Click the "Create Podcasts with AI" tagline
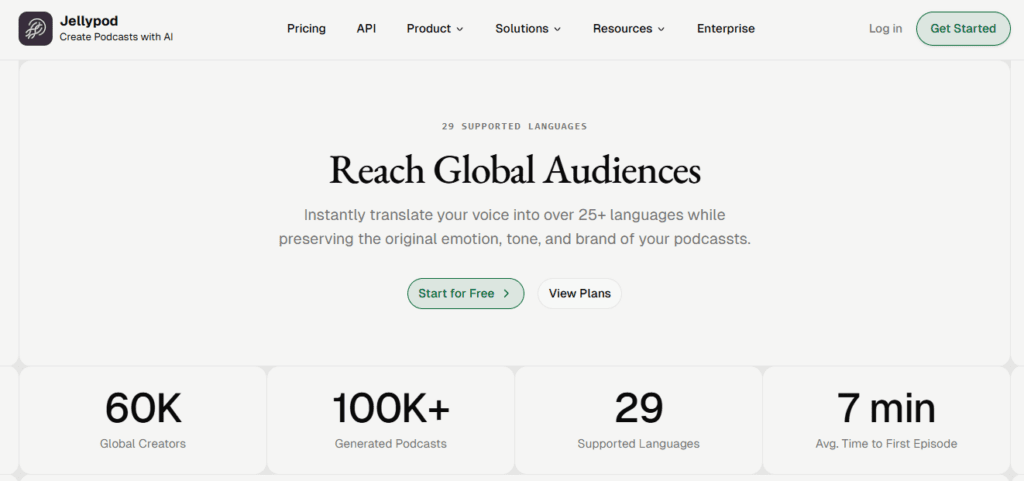Viewport: 1024px width, 481px height. pyautogui.click(x=116, y=37)
